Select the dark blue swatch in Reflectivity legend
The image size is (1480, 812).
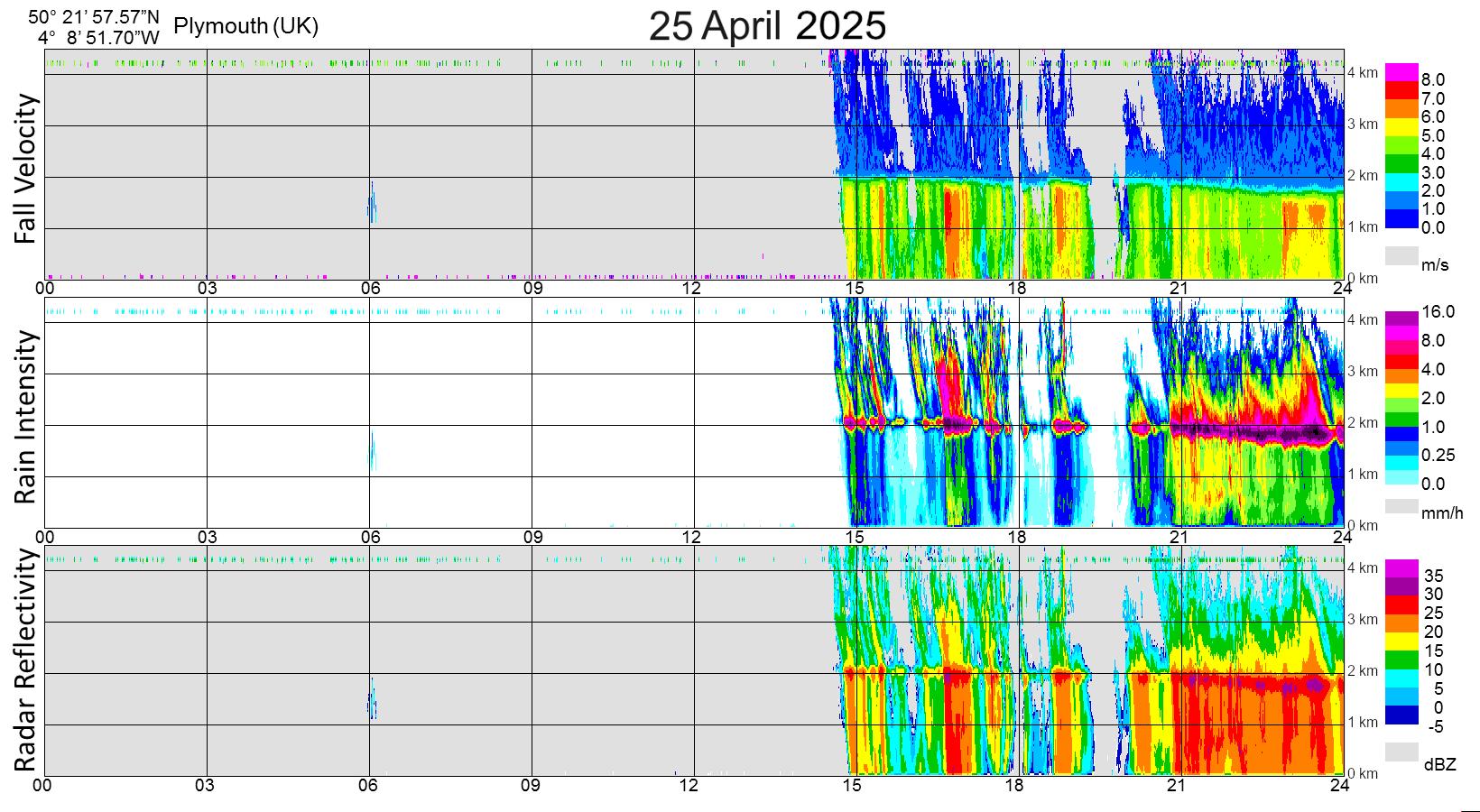tap(1401, 715)
